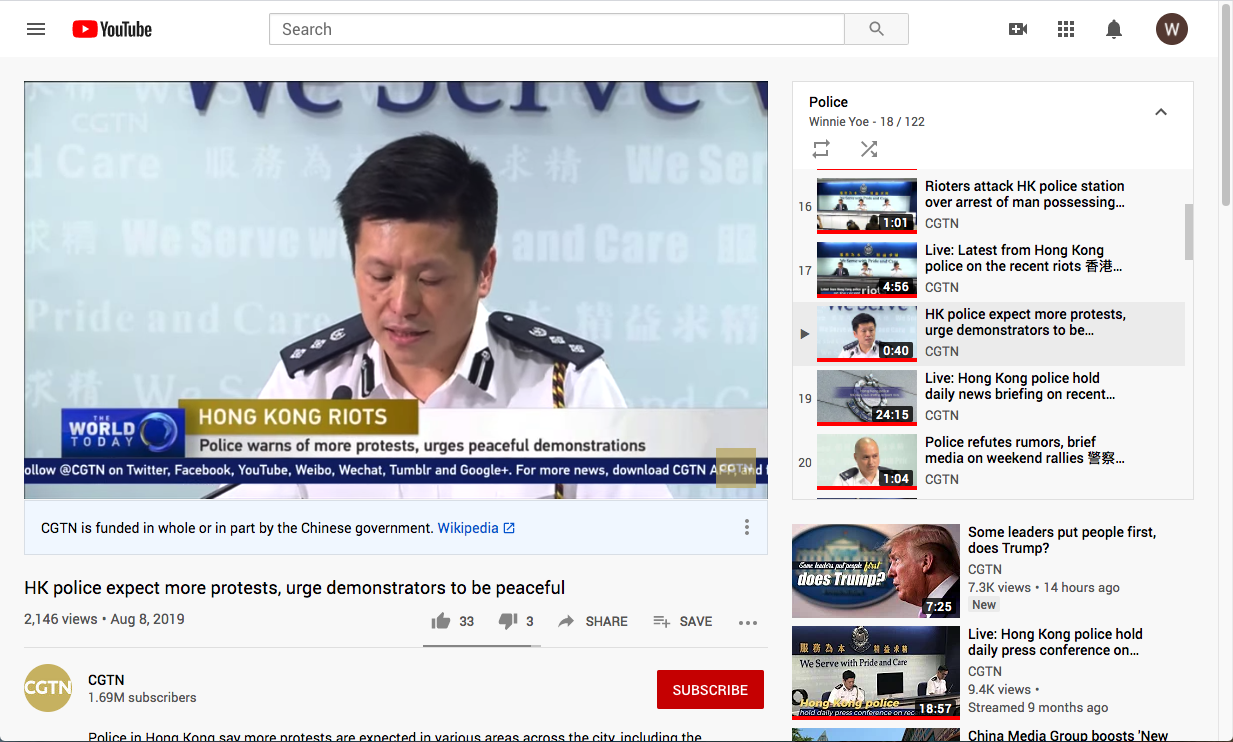Image resolution: width=1233 pixels, height=742 pixels.
Task: Subscribe to the CGTN channel
Action: [x=710, y=690]
